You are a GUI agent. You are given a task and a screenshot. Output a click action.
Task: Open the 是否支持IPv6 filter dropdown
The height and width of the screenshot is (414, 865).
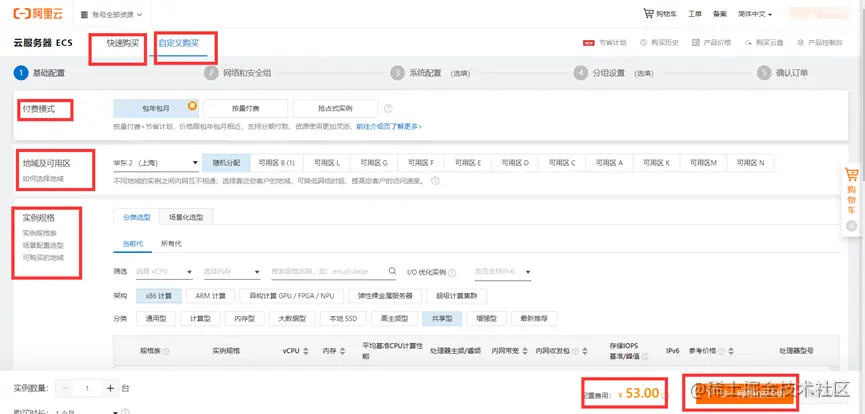coord(503,272)
